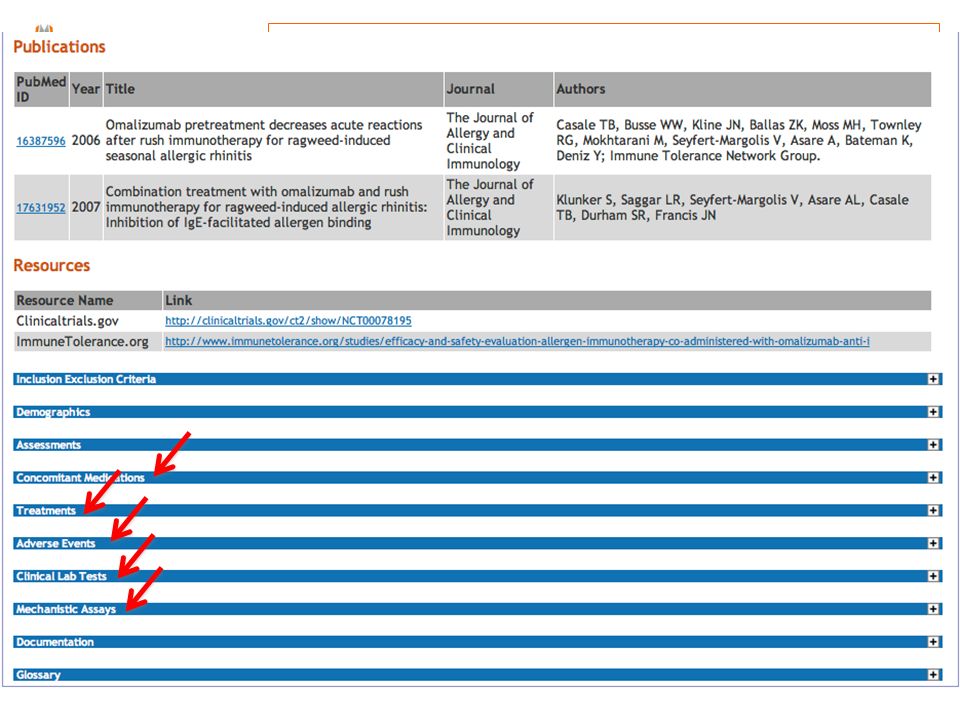The height and width of the screenshot is (720, 960).
Task: Click the Inclusion Exclusion Criteria bar title
Action: point(86,379)
